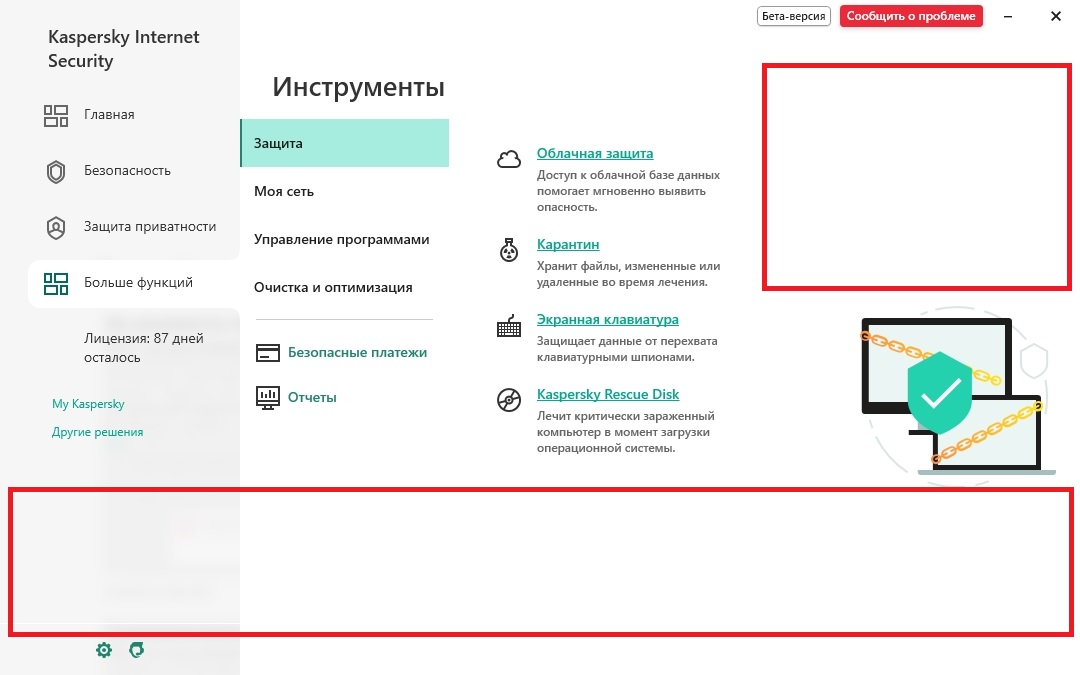Click the Карантин flask icon
Viewport: 1080px width, 675px height.
(509, 250)
